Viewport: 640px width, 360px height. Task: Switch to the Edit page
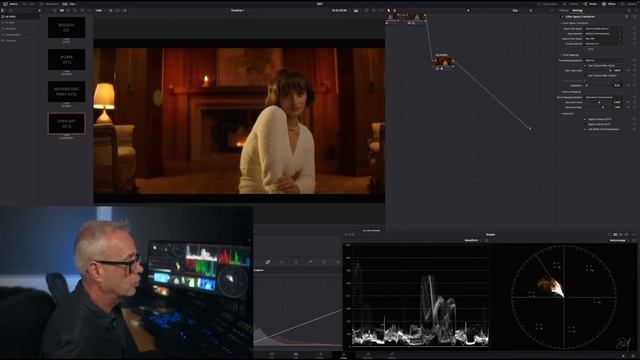click(296, 355)
